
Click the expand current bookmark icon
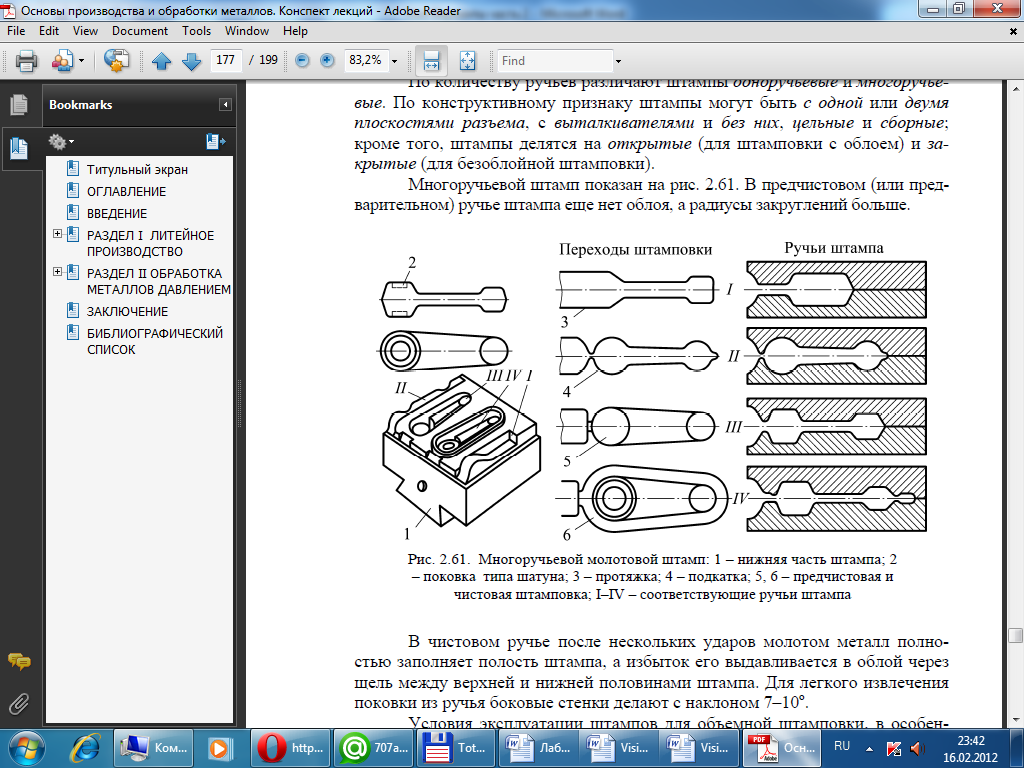click(215, 141)
